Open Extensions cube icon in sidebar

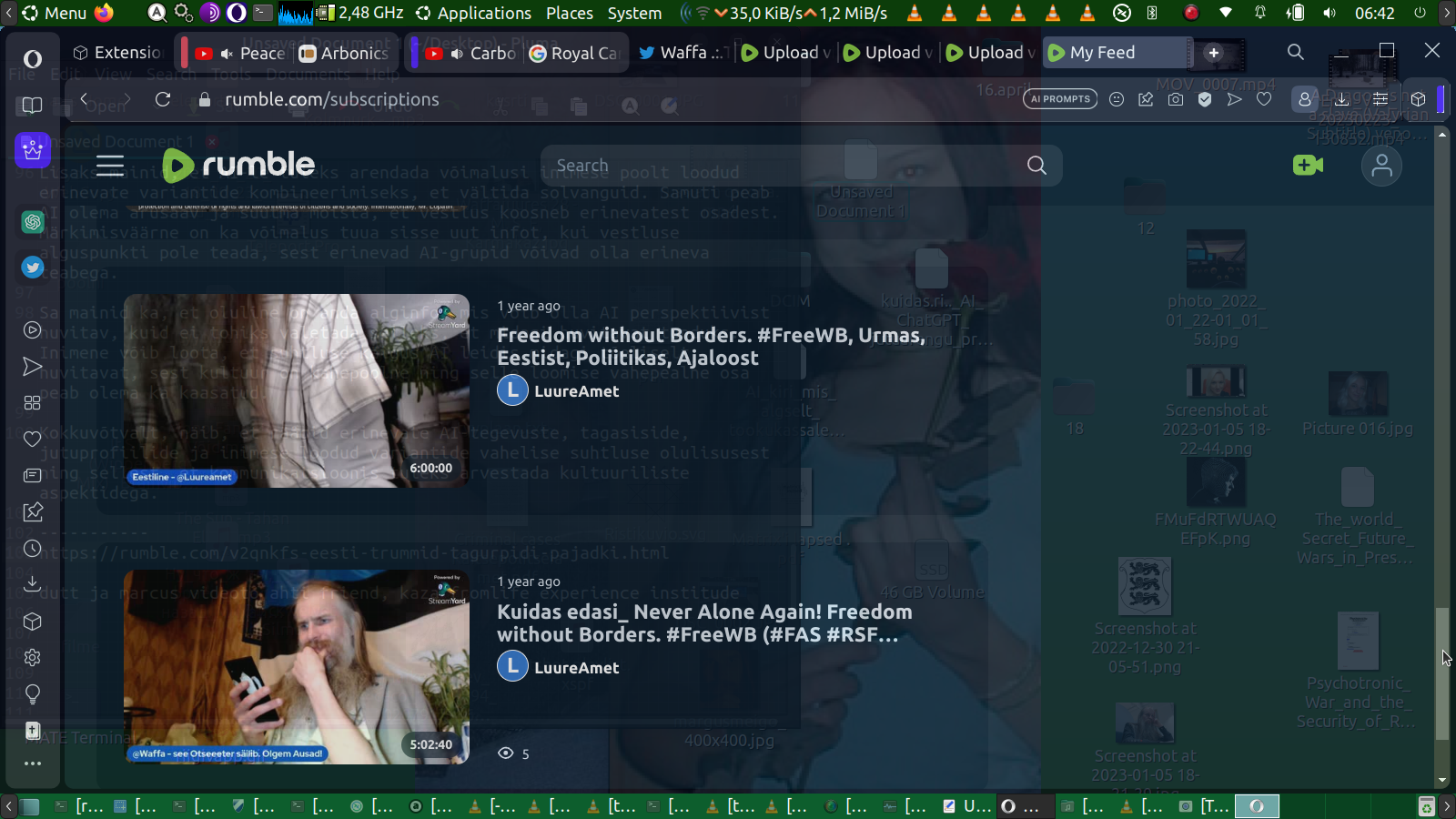[x=33, y=622]
